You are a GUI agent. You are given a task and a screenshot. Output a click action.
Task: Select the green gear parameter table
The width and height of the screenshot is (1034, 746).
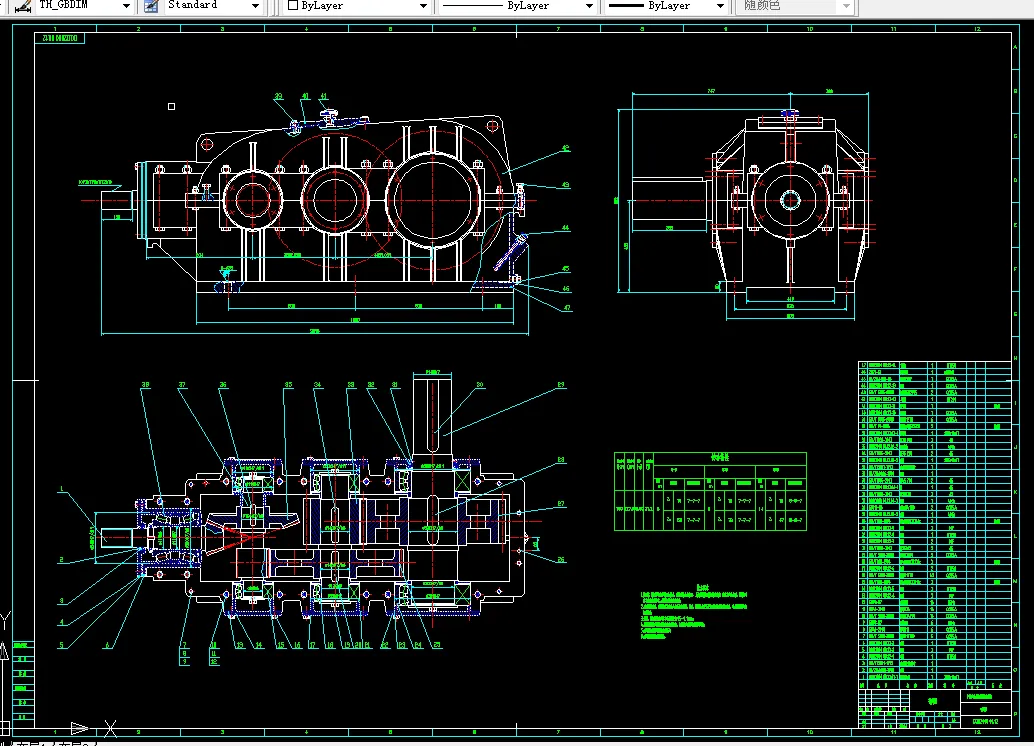(710, 491)
